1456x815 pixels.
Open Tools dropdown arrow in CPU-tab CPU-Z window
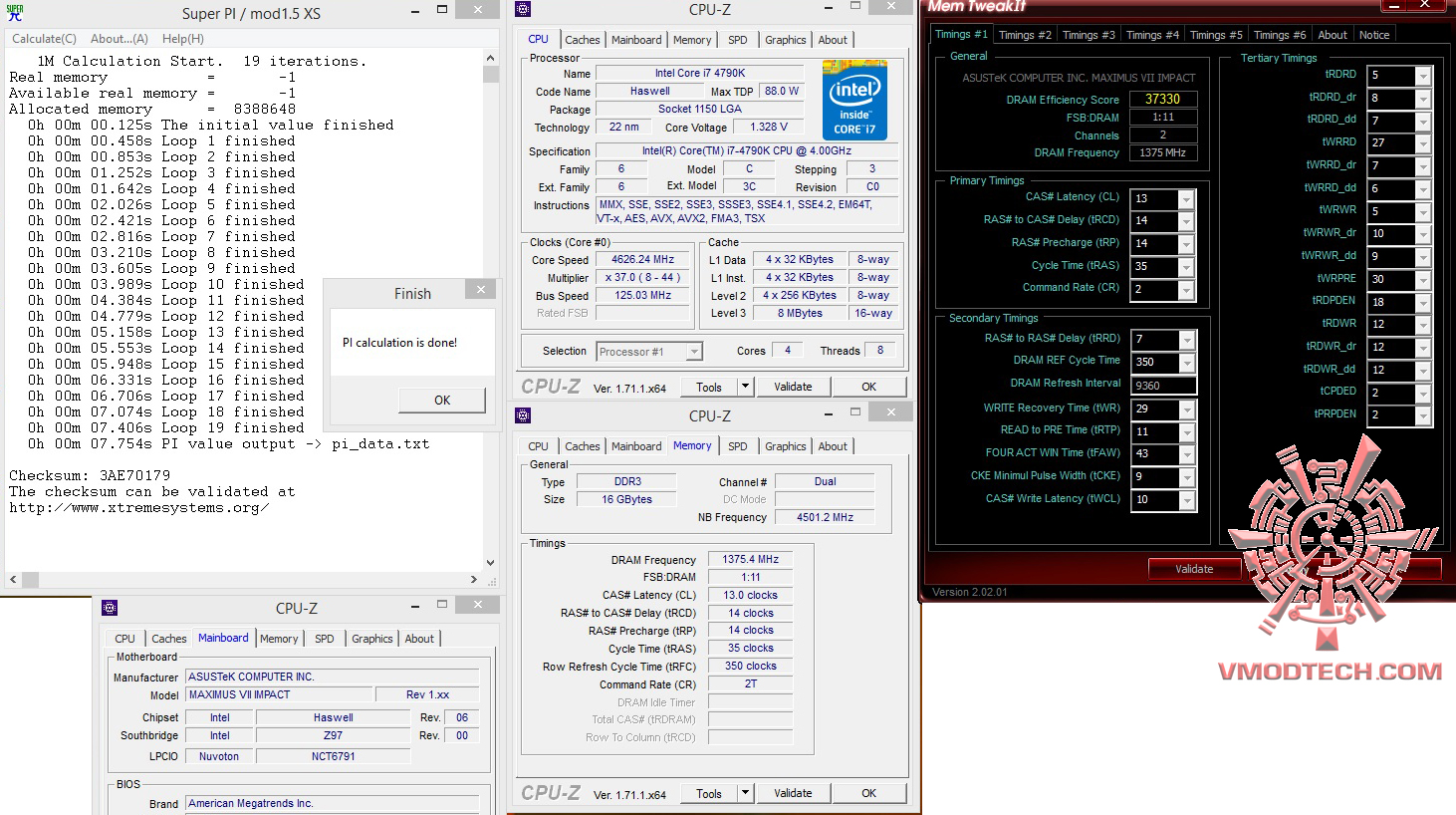745,387
